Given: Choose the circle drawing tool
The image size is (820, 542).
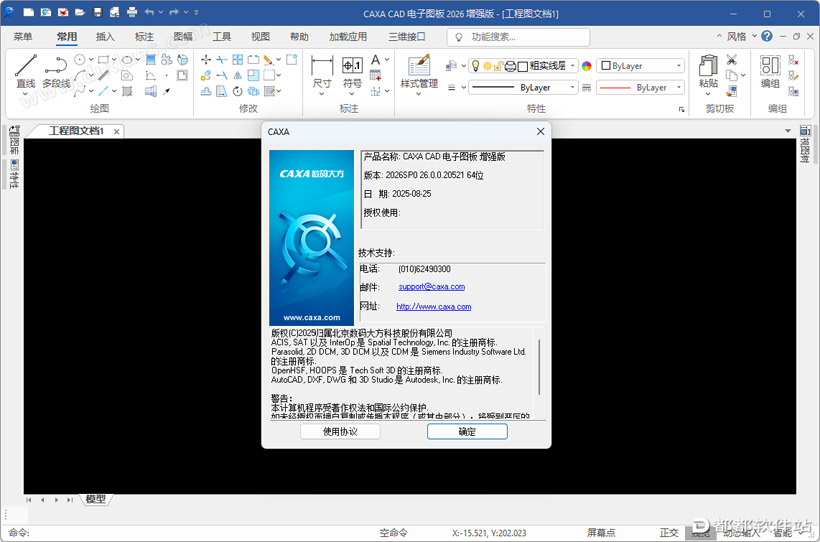Looking at the screenshot, I should tap(79, 60).
